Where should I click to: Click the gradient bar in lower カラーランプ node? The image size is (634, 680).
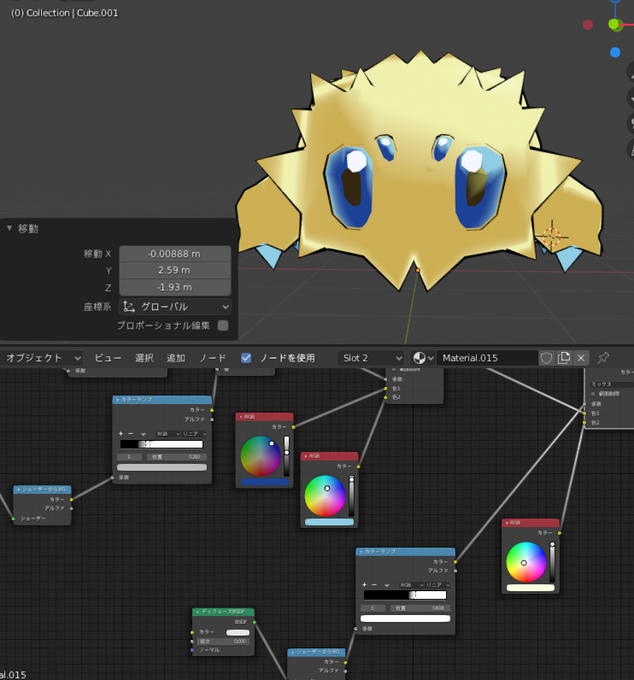click(405, 595)
